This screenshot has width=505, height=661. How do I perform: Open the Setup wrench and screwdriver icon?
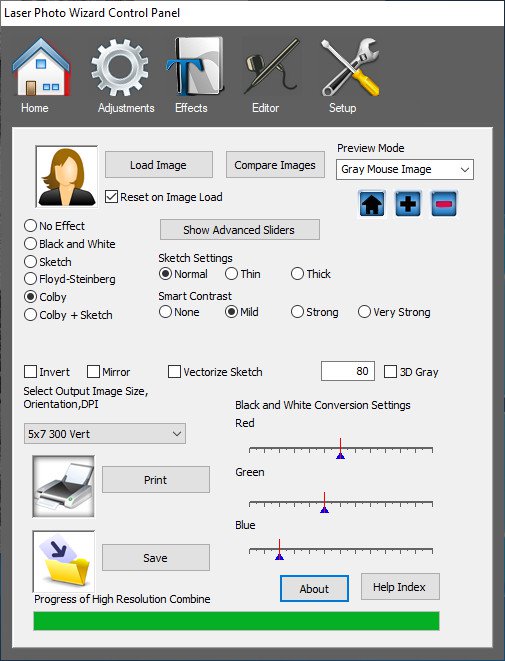tap(349, 67)
